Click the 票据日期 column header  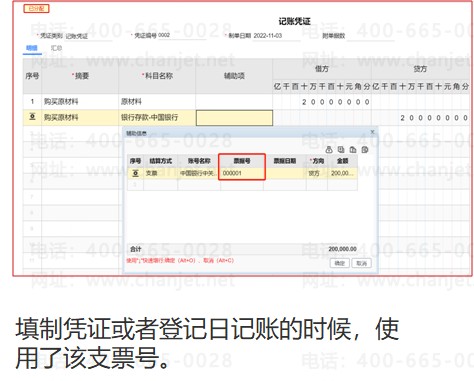click(285, 161)
